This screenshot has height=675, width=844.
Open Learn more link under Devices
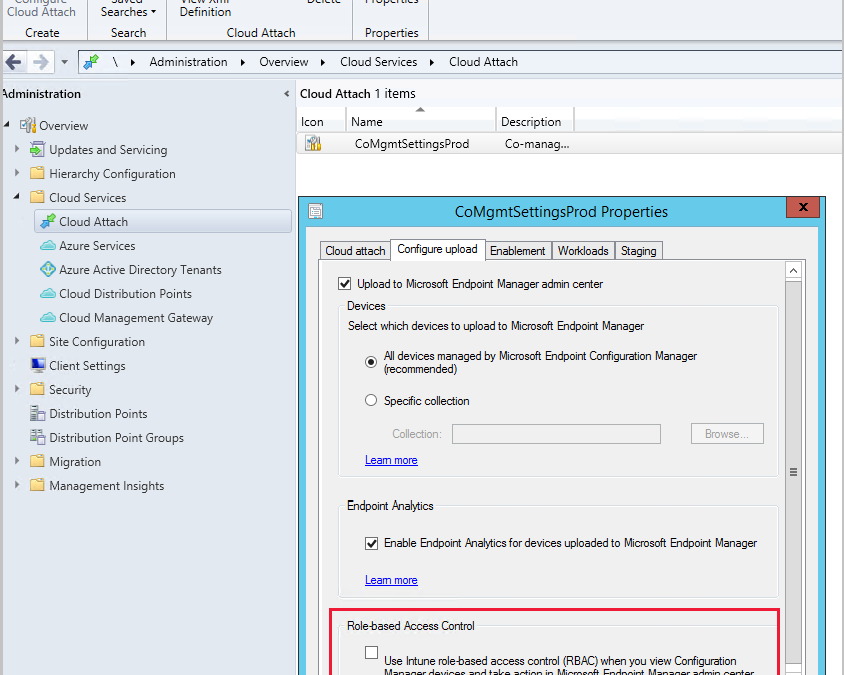click(x=391, y=460)
